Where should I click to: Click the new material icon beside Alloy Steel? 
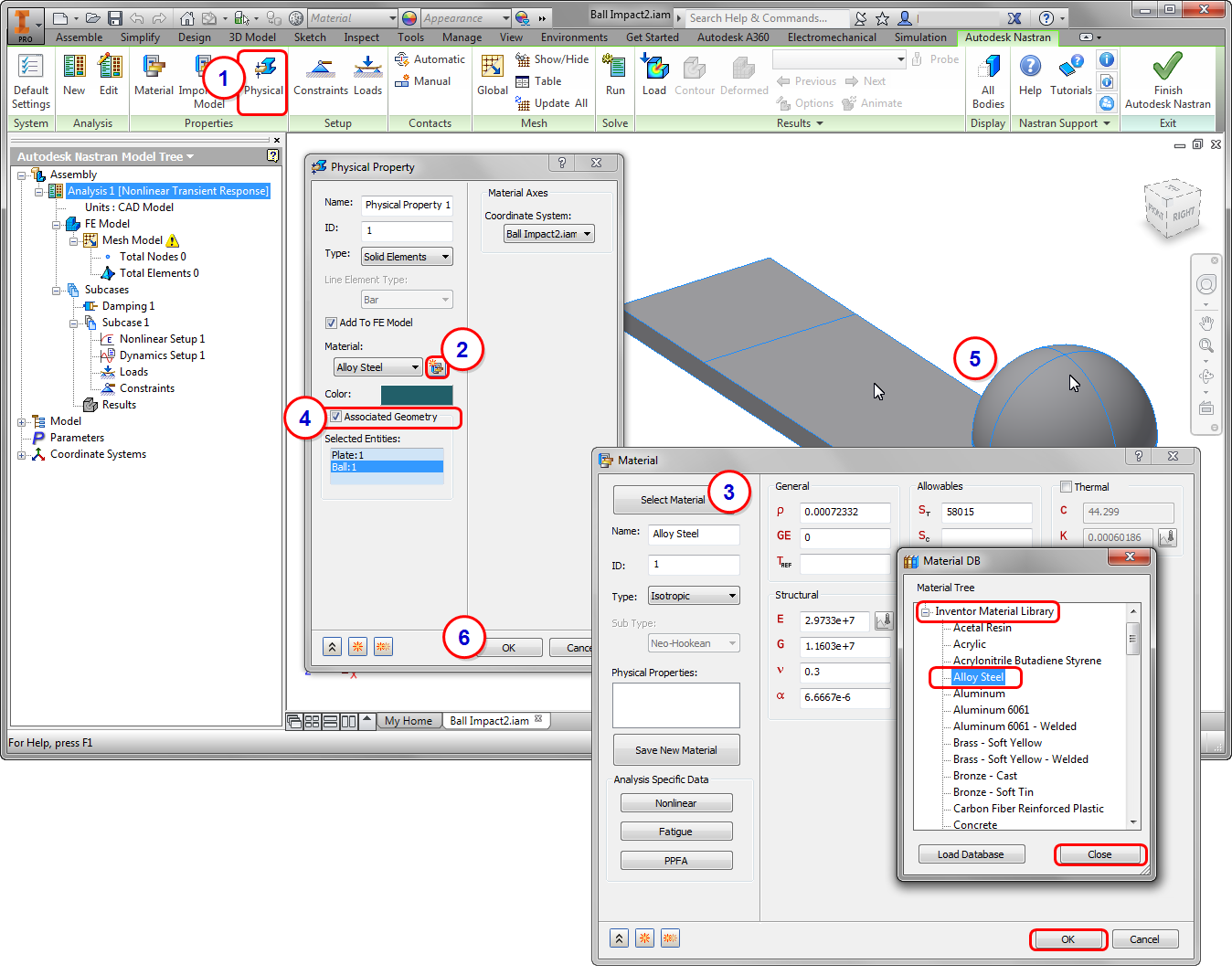coord(437,367)
